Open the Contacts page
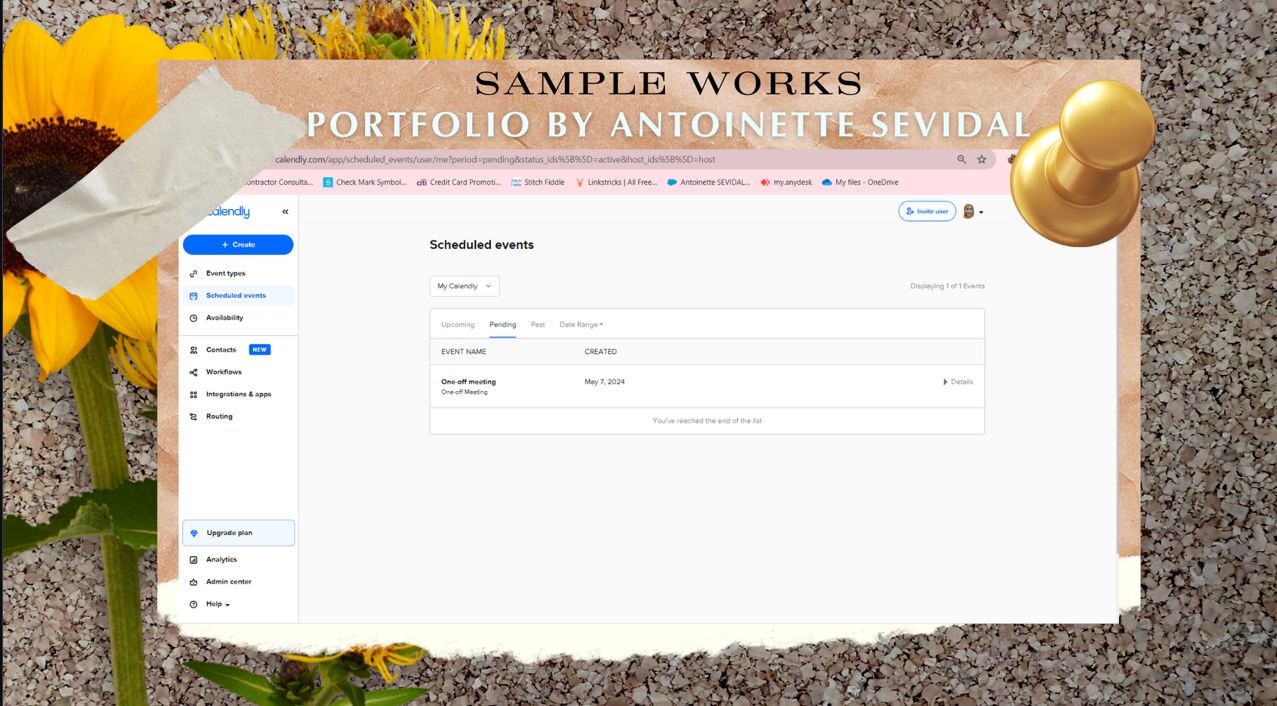 coord(221,350)
